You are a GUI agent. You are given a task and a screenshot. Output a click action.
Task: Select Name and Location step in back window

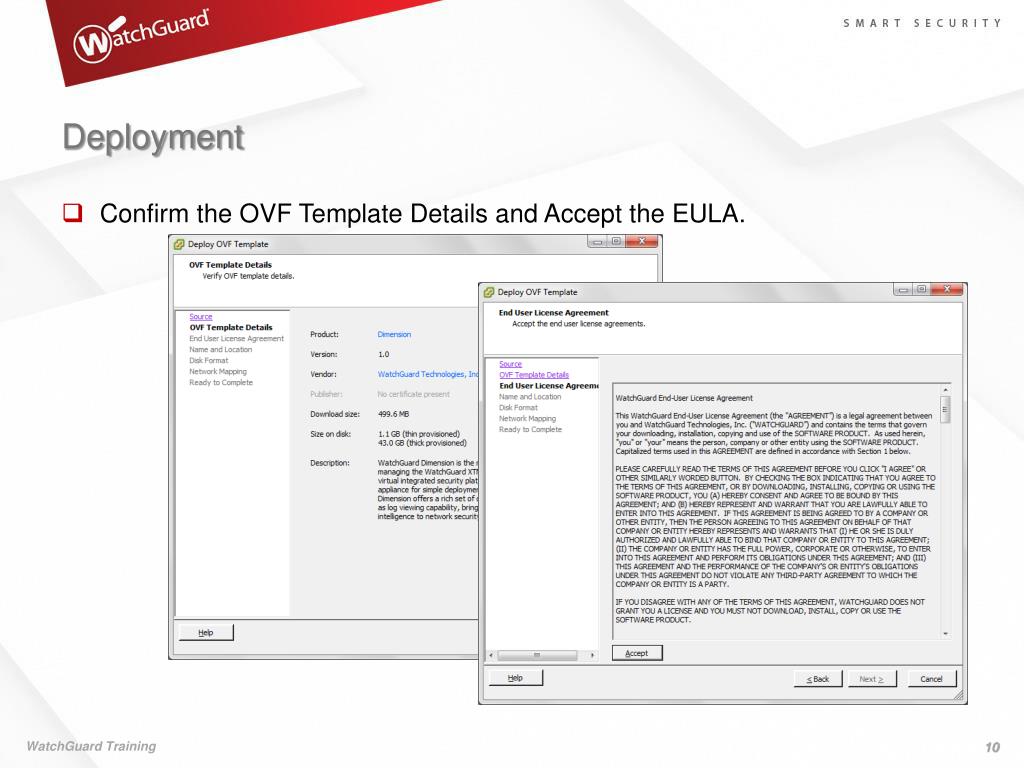(221, 349)
